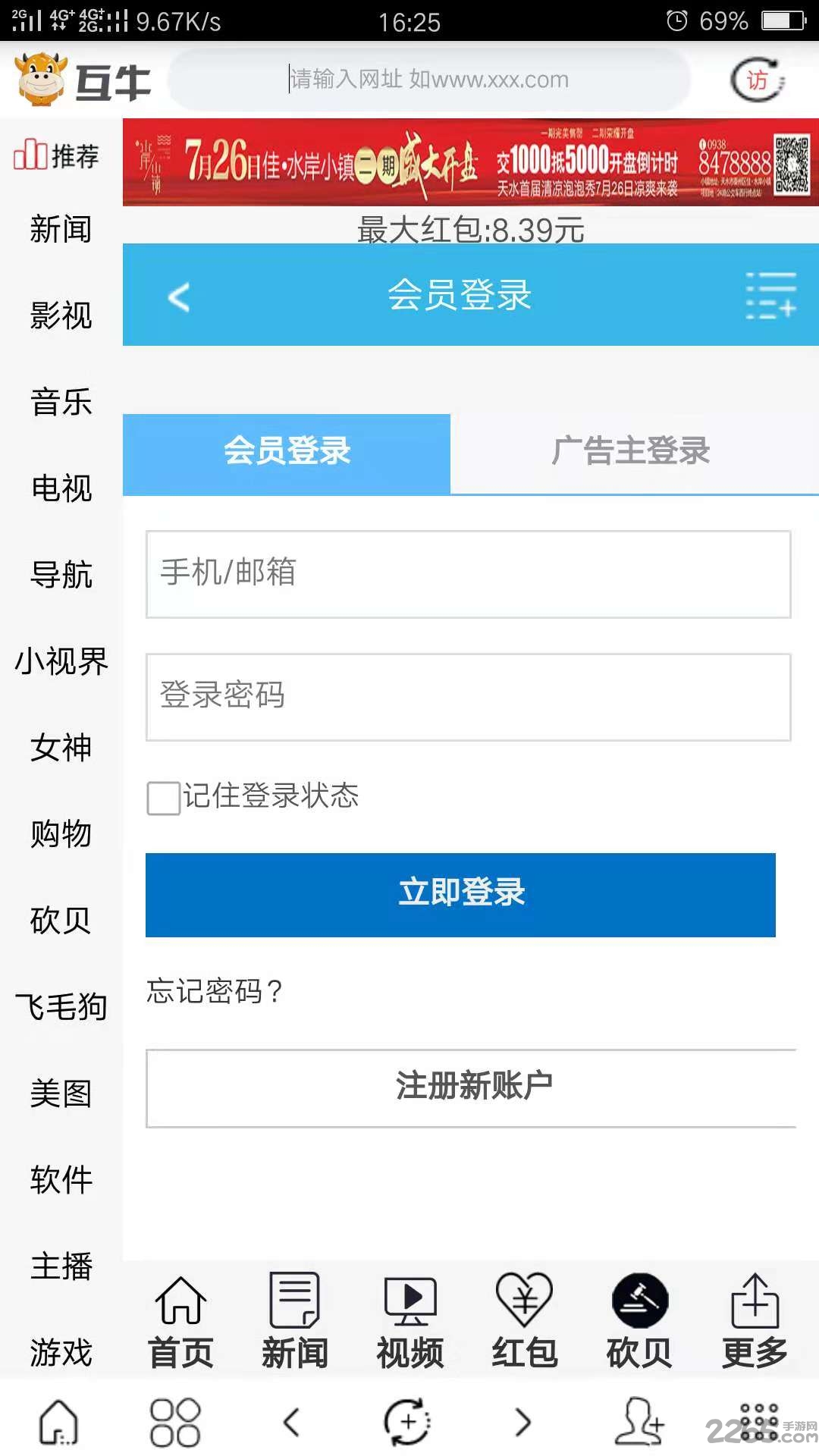Image resolution: width=819 pixels, height=1456 pixels.
Task: Open the add-user profile icon
Action: click(x=639, y=1422)
